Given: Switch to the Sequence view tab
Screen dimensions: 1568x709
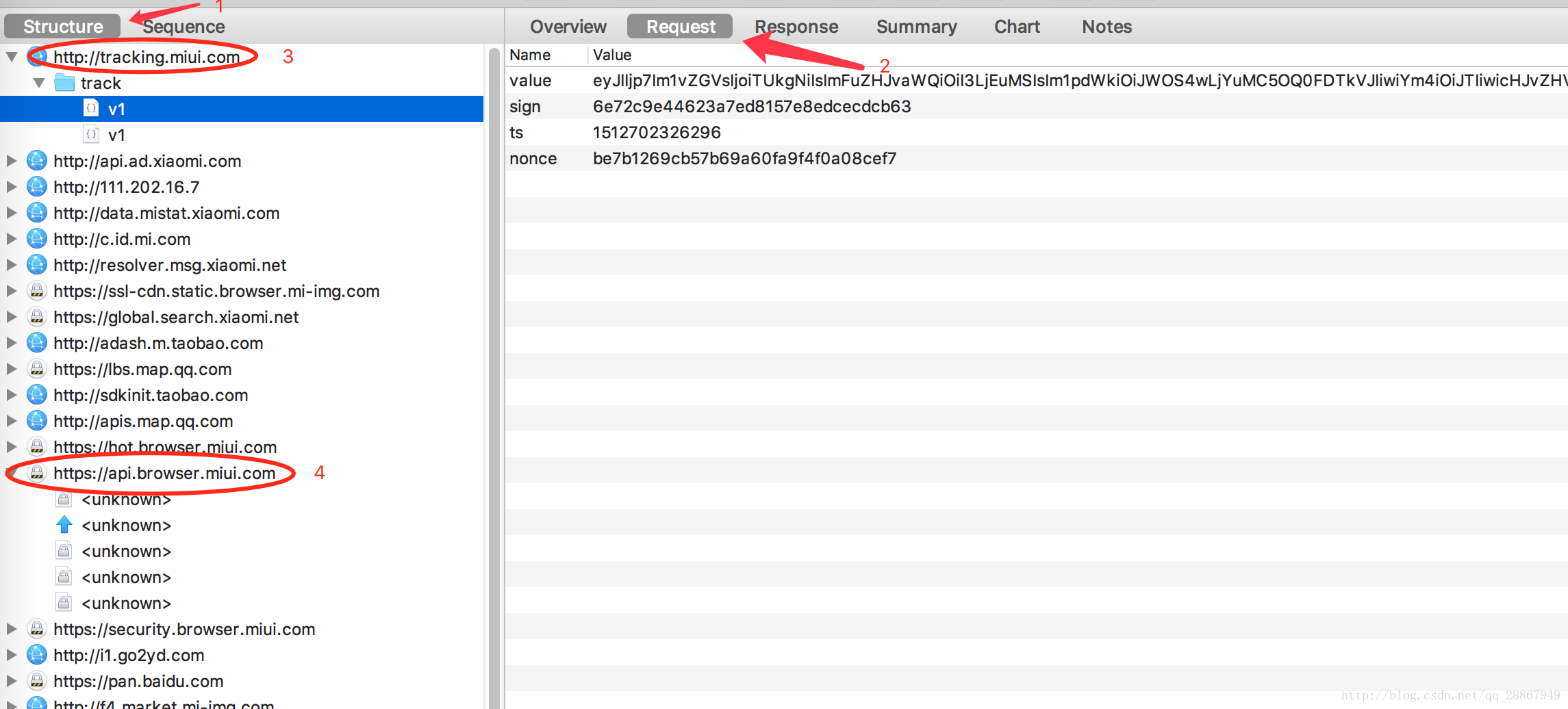Looking at the screenshot, I should pos(184,27).
